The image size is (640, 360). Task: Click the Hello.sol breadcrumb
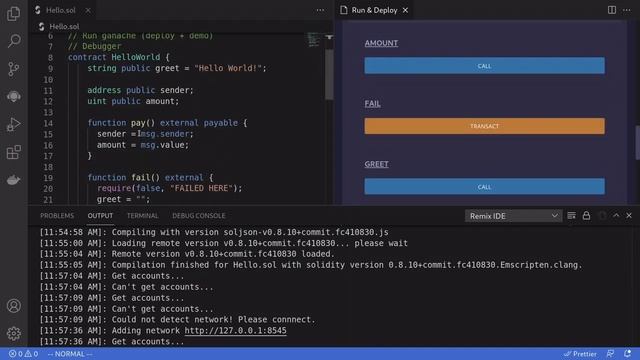pyautogui.click(x=64, y=27)
